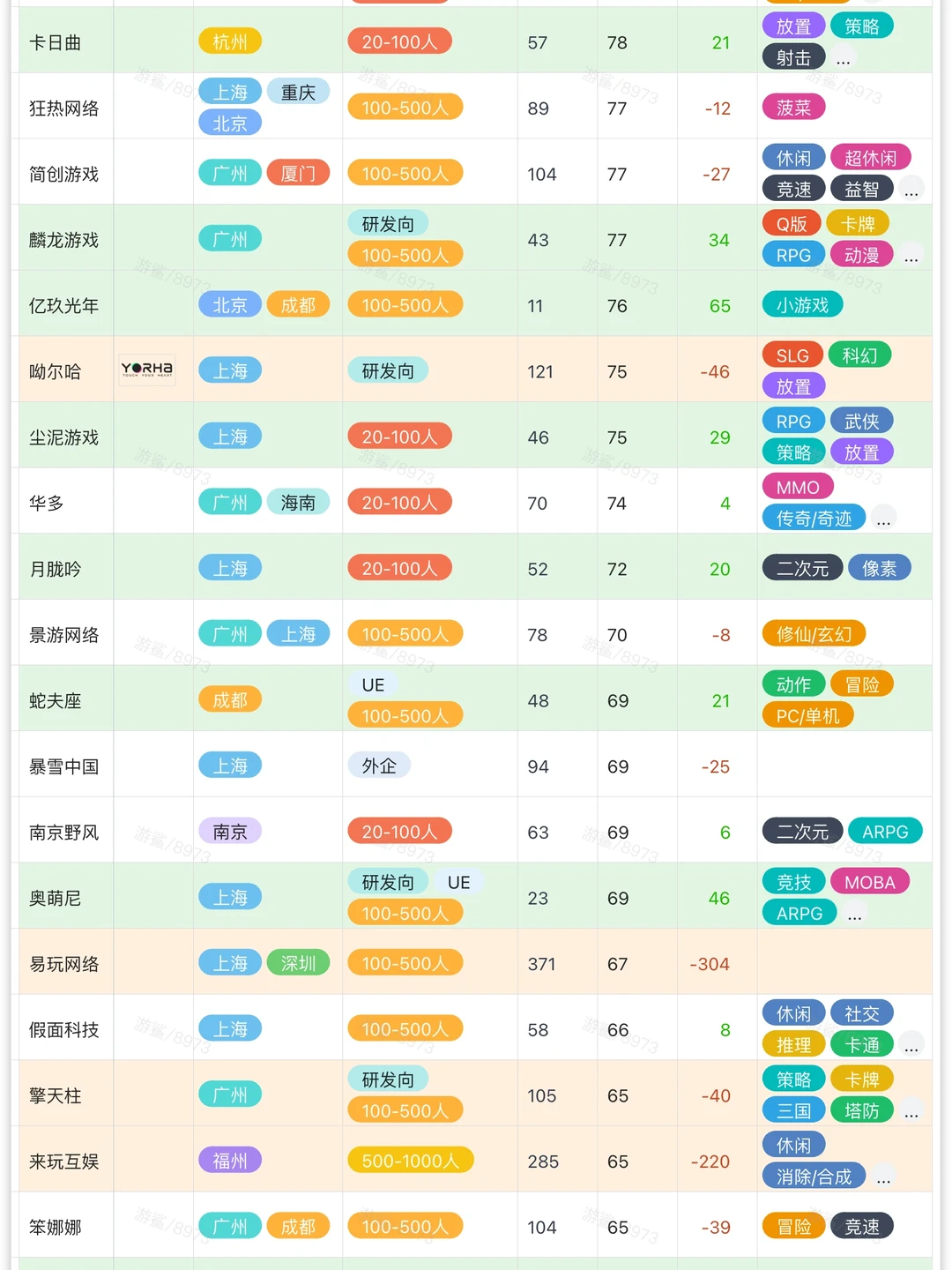
Task: Click the 研发向 tag in 呦尔哈 row
Action: click(388, 370)
